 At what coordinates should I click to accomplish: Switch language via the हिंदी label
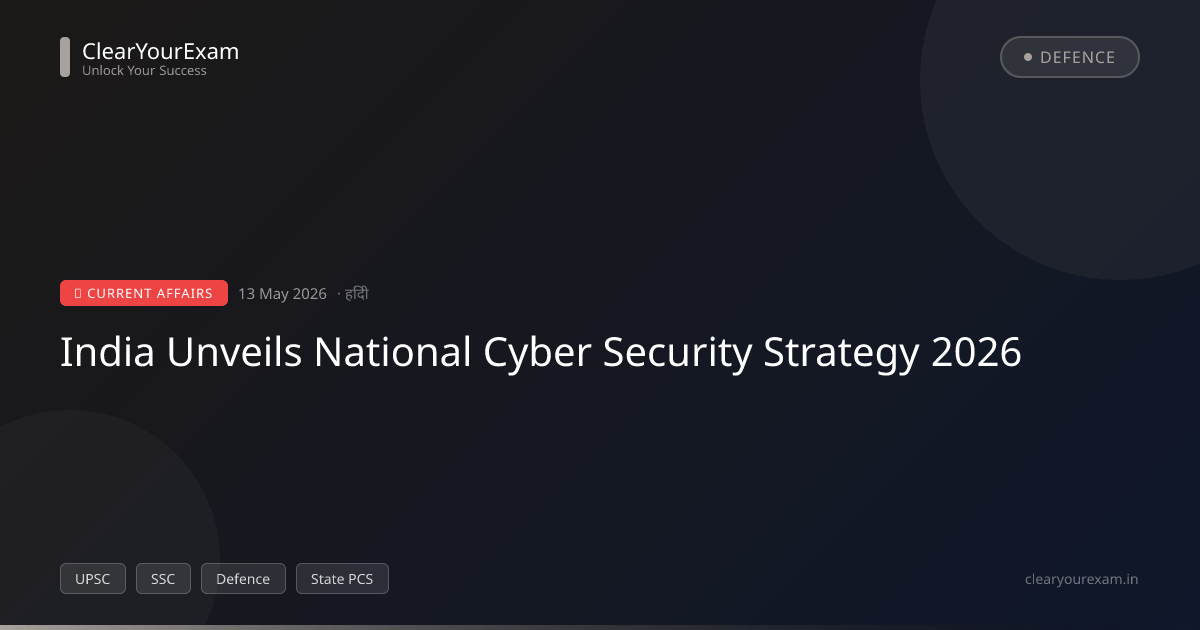coord(357,294)
